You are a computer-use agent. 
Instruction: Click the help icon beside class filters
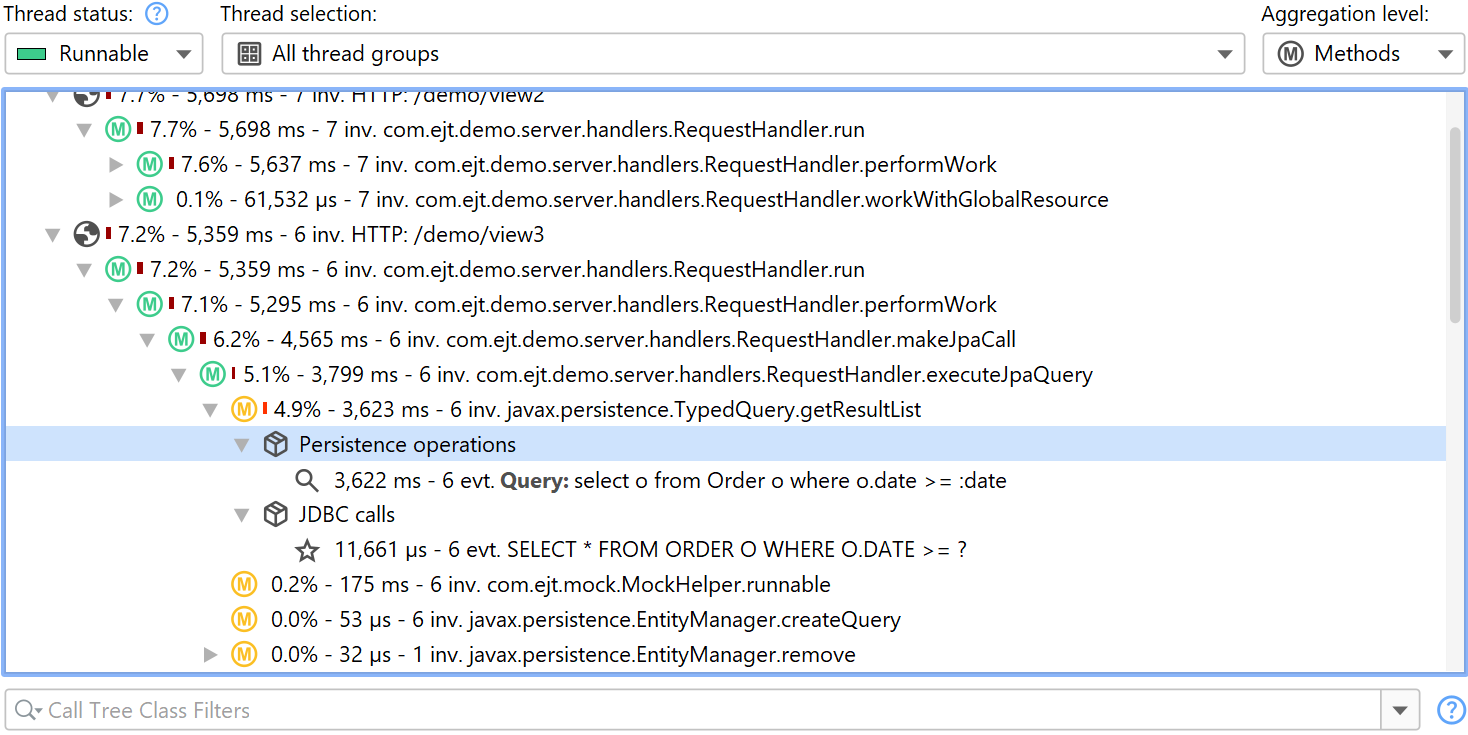pos(1450,710)
